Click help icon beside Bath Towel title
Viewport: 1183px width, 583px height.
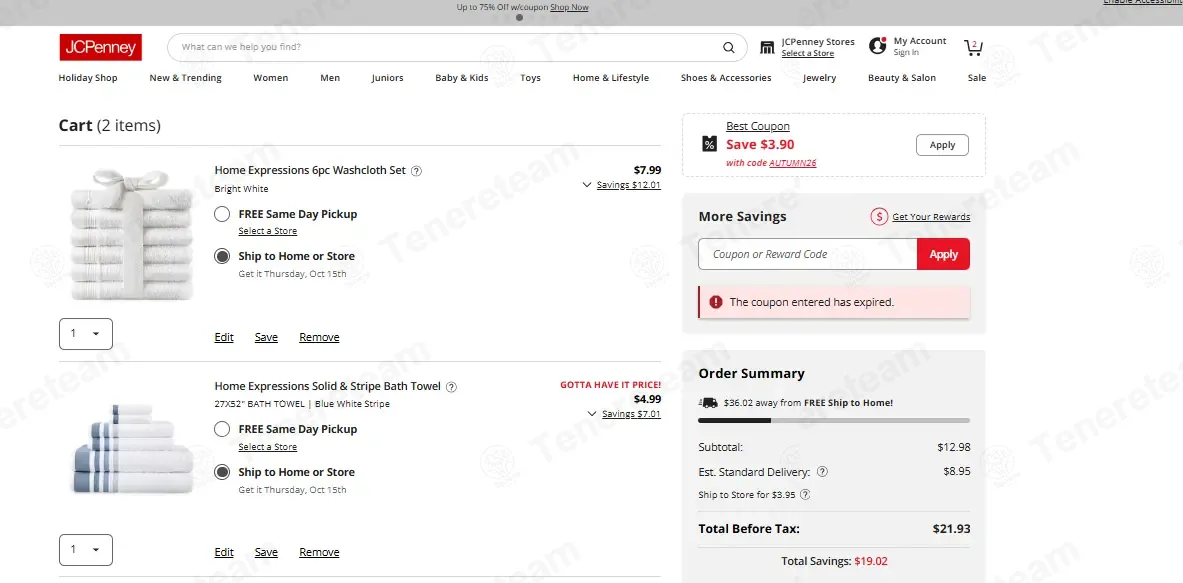[451, 387]
